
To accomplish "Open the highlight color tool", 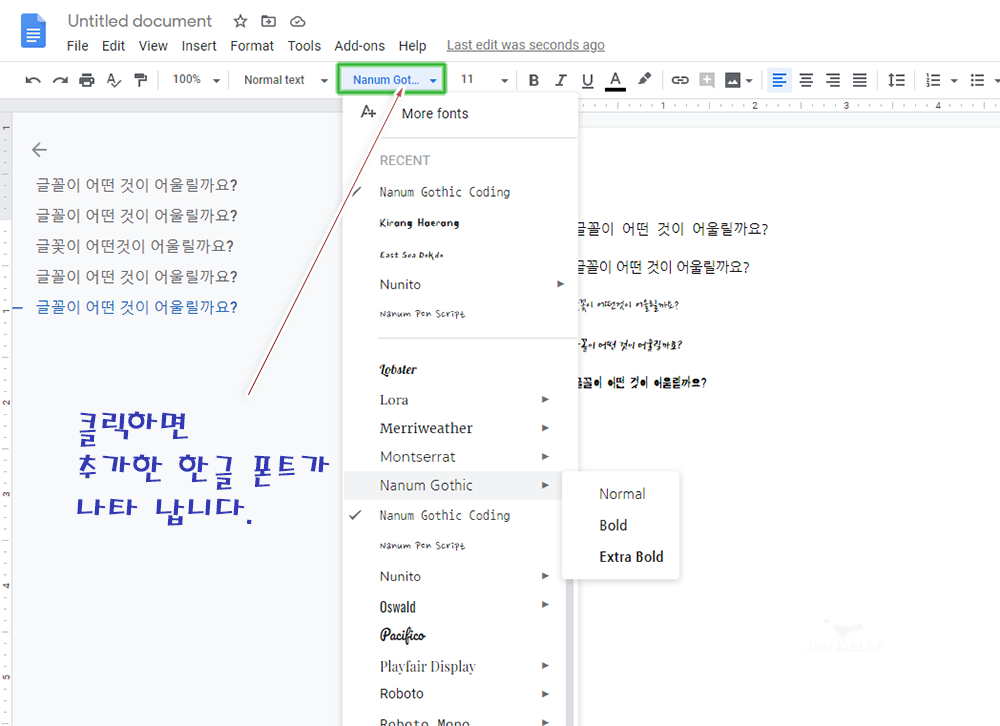I will pos(644,79).
